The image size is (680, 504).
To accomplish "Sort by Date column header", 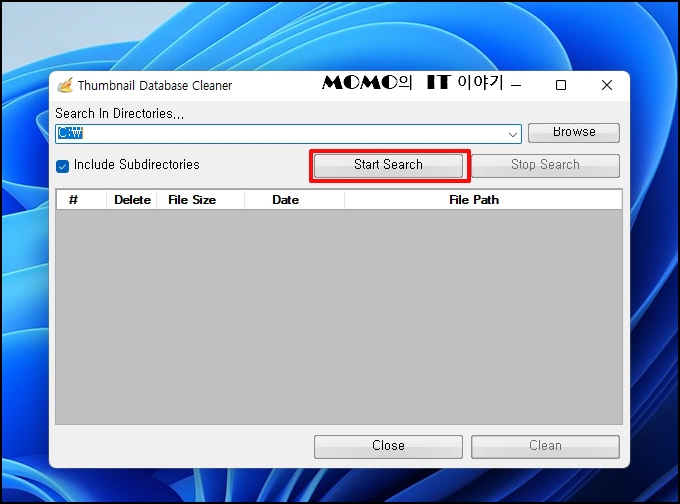I will pos(294,200).
